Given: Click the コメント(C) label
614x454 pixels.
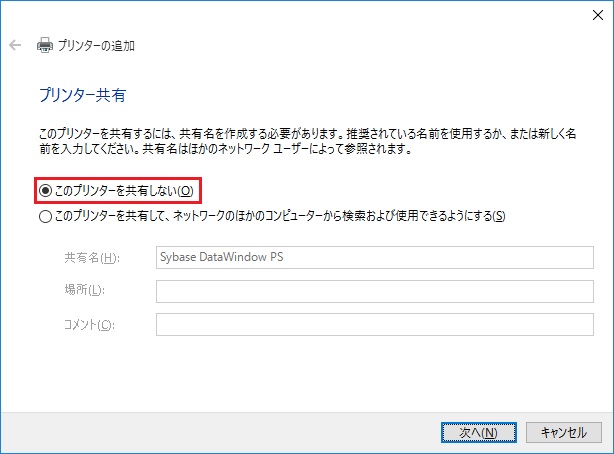Looking at the screenshot, I should click(x=89, y=324).
